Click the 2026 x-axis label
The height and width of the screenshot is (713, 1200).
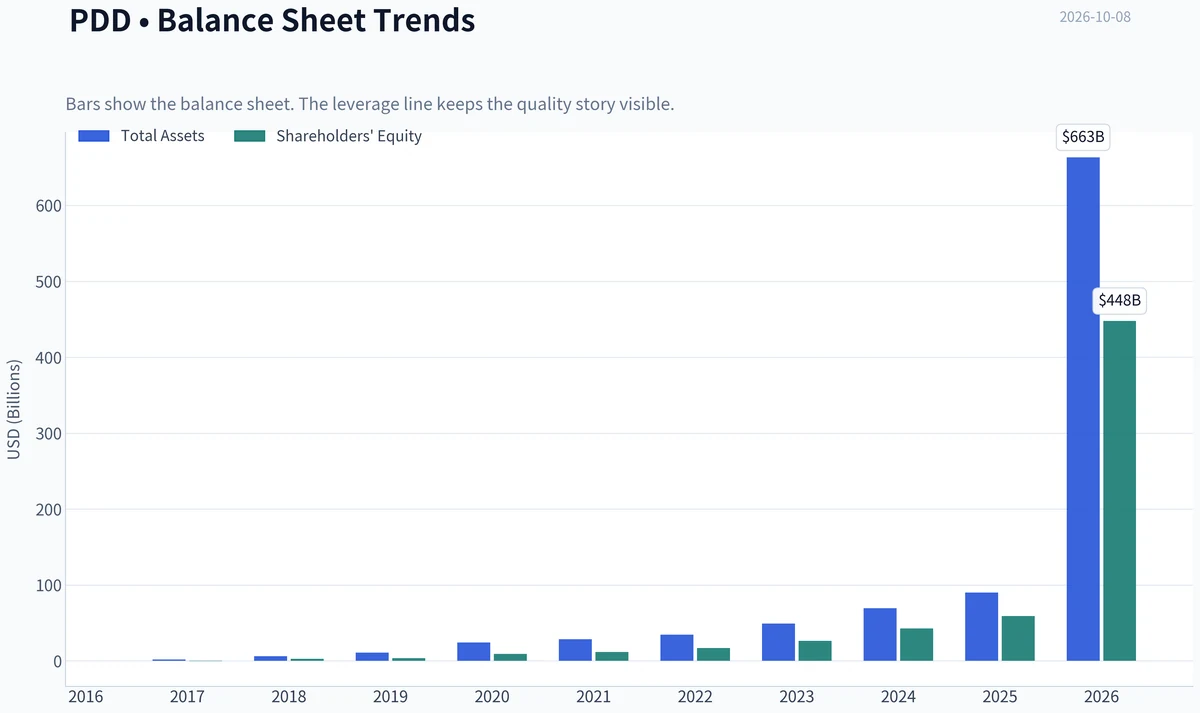[x=1102, y=696]
